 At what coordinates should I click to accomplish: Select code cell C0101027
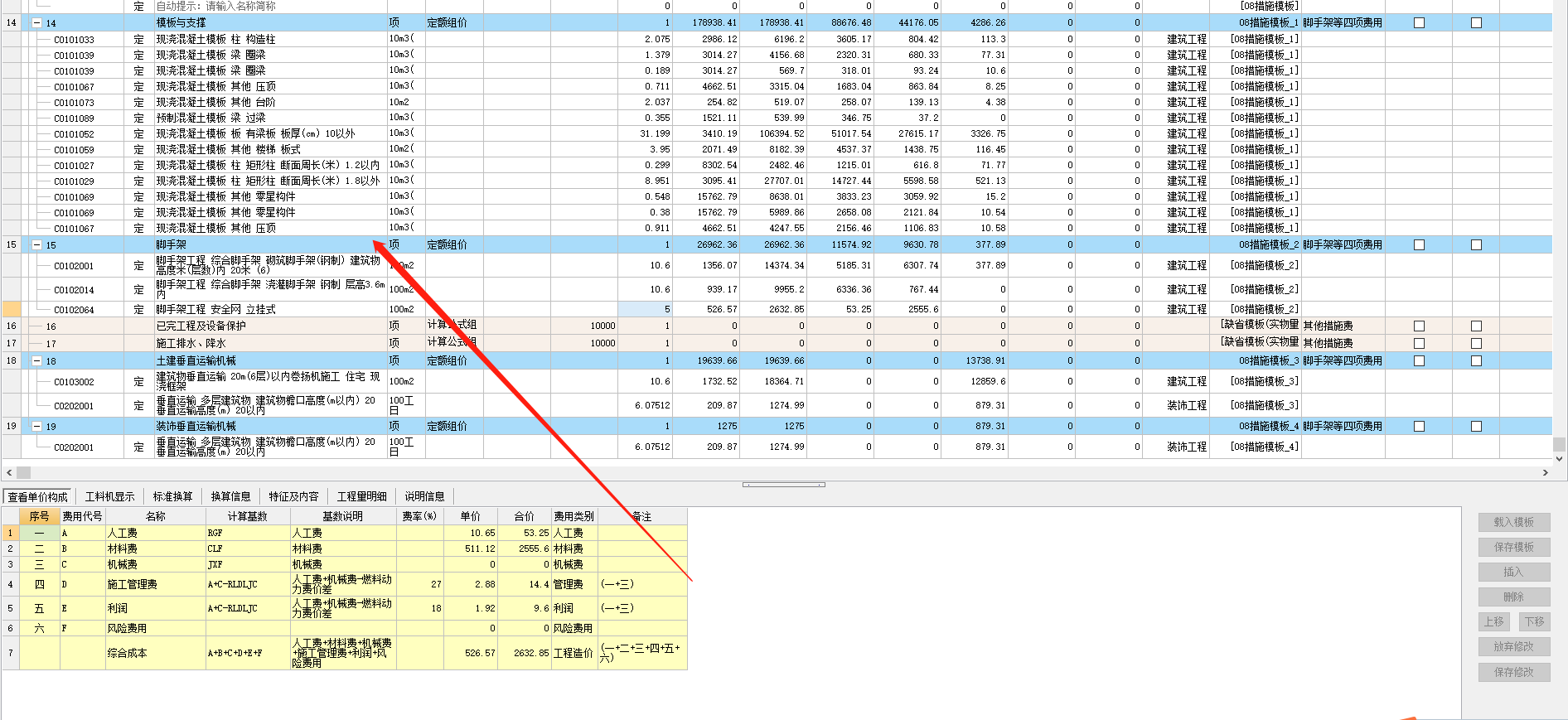click(x=75, y=166)
